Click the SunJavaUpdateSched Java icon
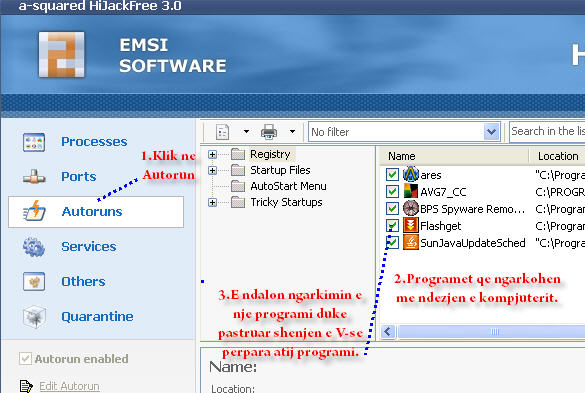The height and width of the screenshot is (393, 585). click(411, 243)
